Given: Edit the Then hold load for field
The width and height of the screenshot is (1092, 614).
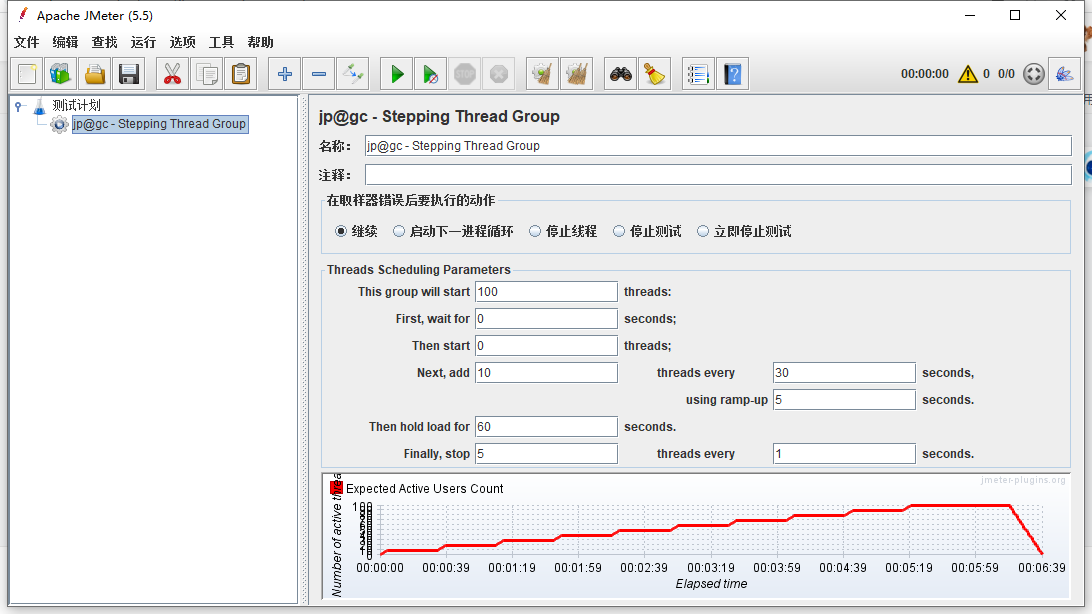Looking at the screenshot, I should (x=546, y=427).
